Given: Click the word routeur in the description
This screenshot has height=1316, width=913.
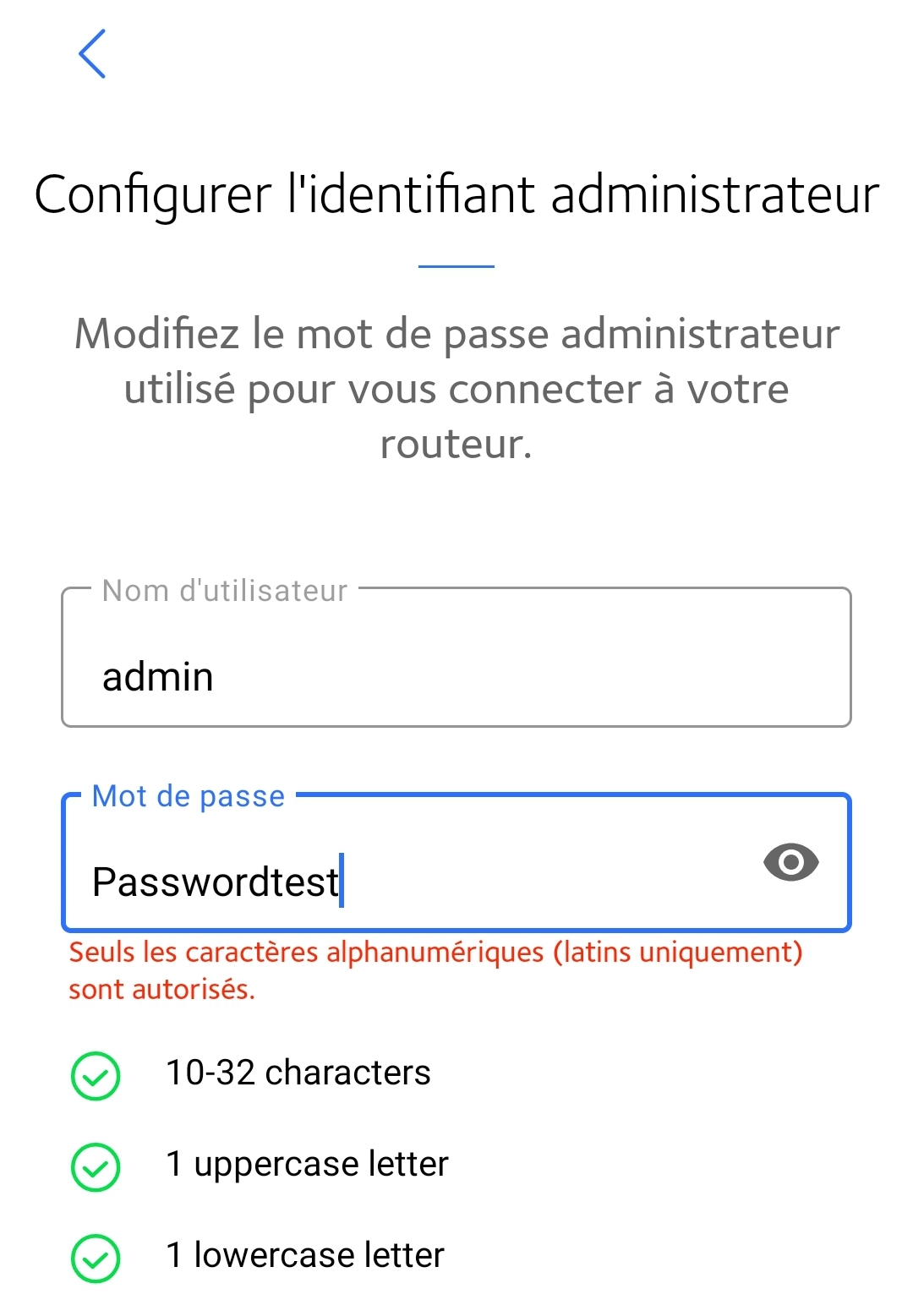Looking at the screenshot, I should click(455, 444).
